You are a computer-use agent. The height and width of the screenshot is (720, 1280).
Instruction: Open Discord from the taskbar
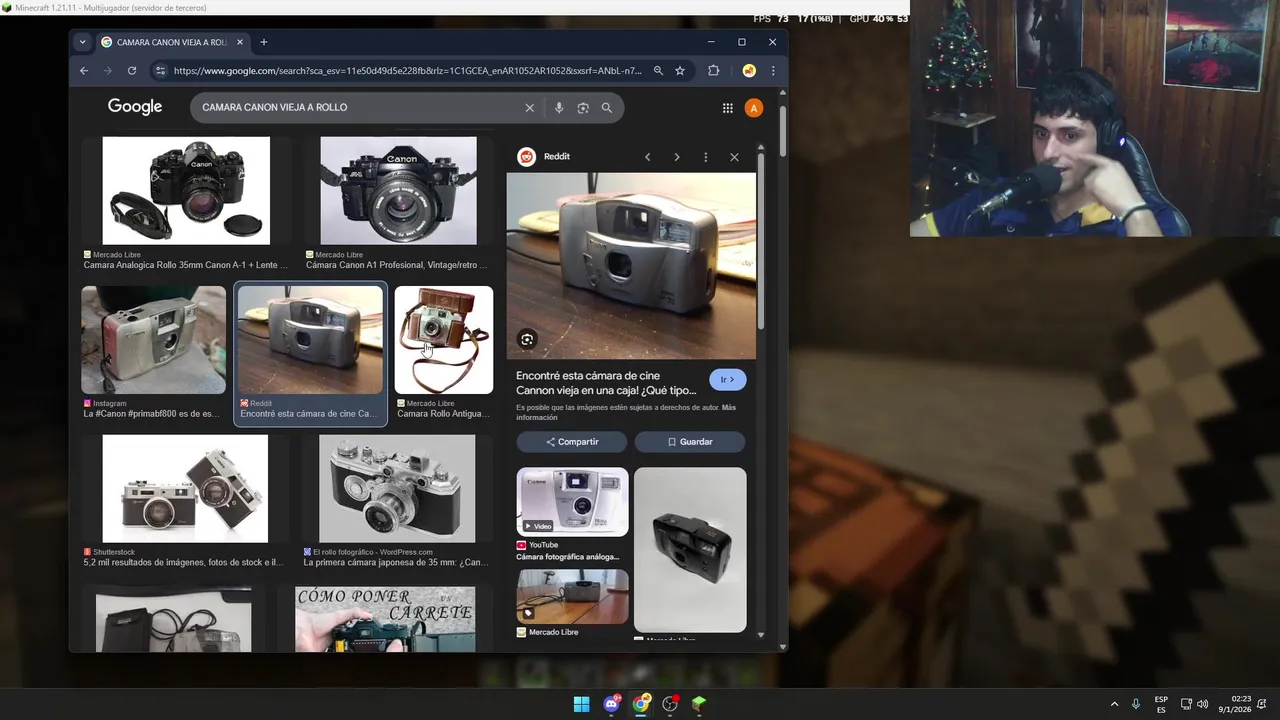[x=611, y=704]
